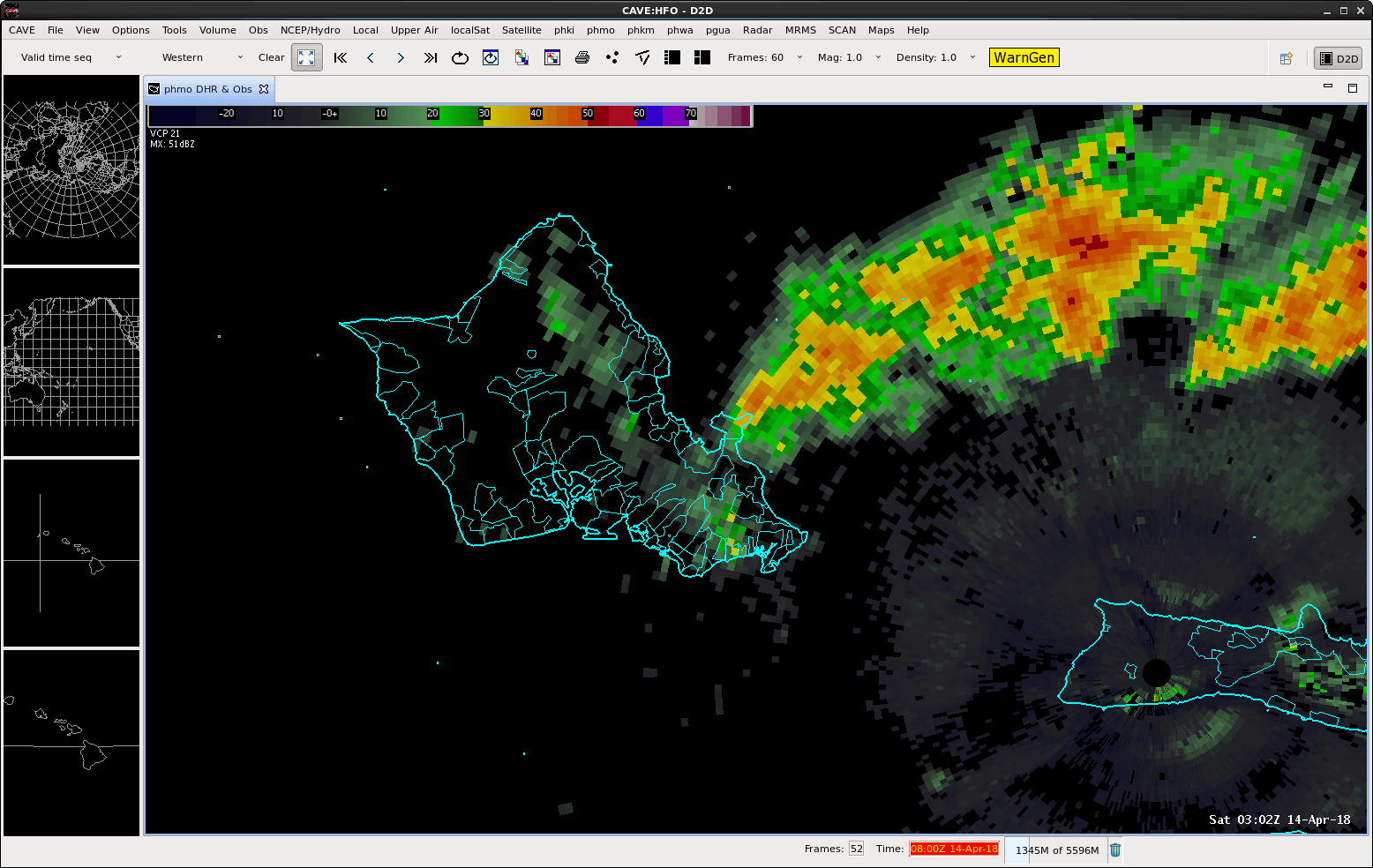
Task: Click the reflectivity color bar legend
Action: click(x=450, y=116)
